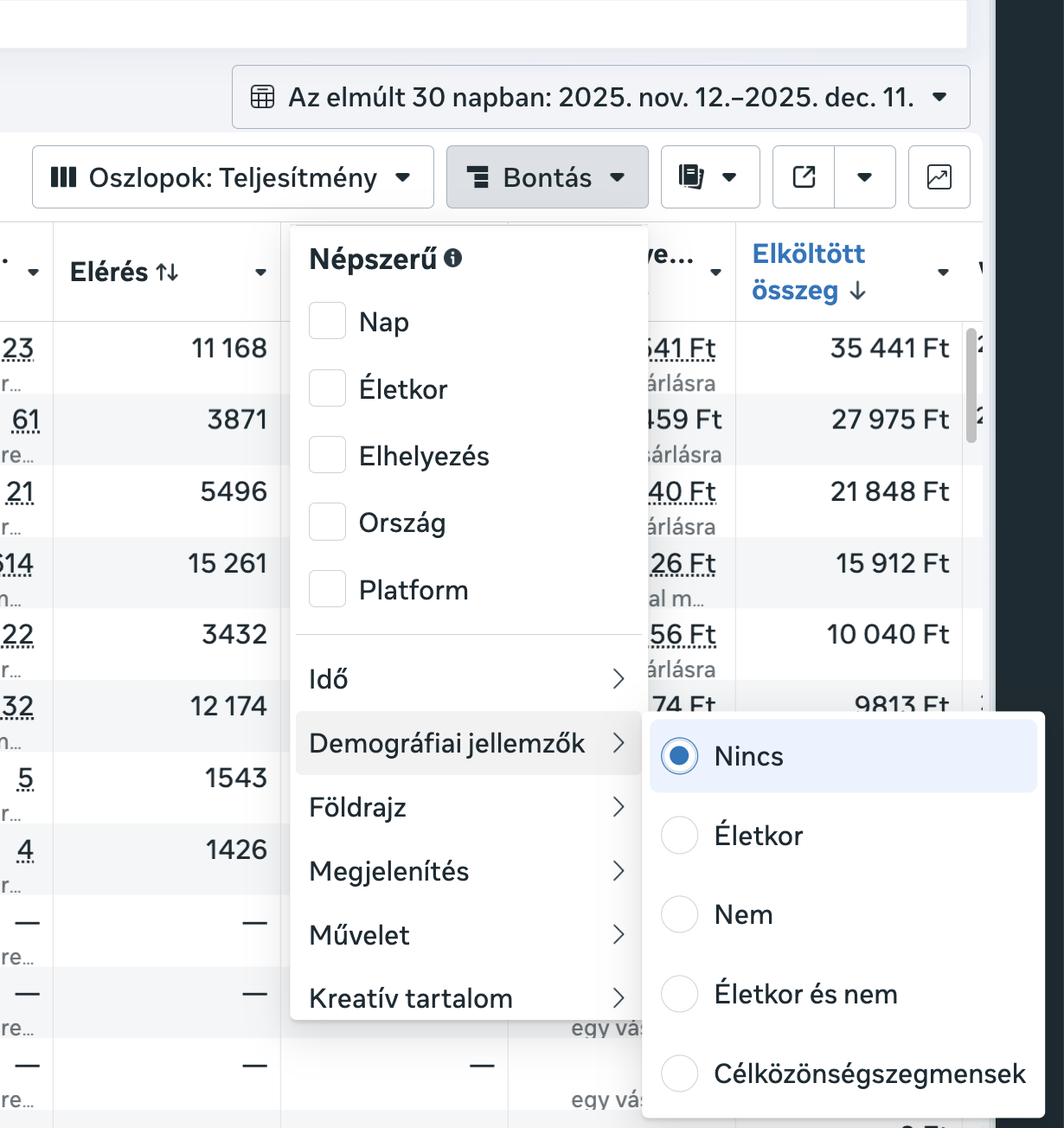Expand the Idő breakdown submenu
The image size is (1064, 1128).
coord(467,679)
